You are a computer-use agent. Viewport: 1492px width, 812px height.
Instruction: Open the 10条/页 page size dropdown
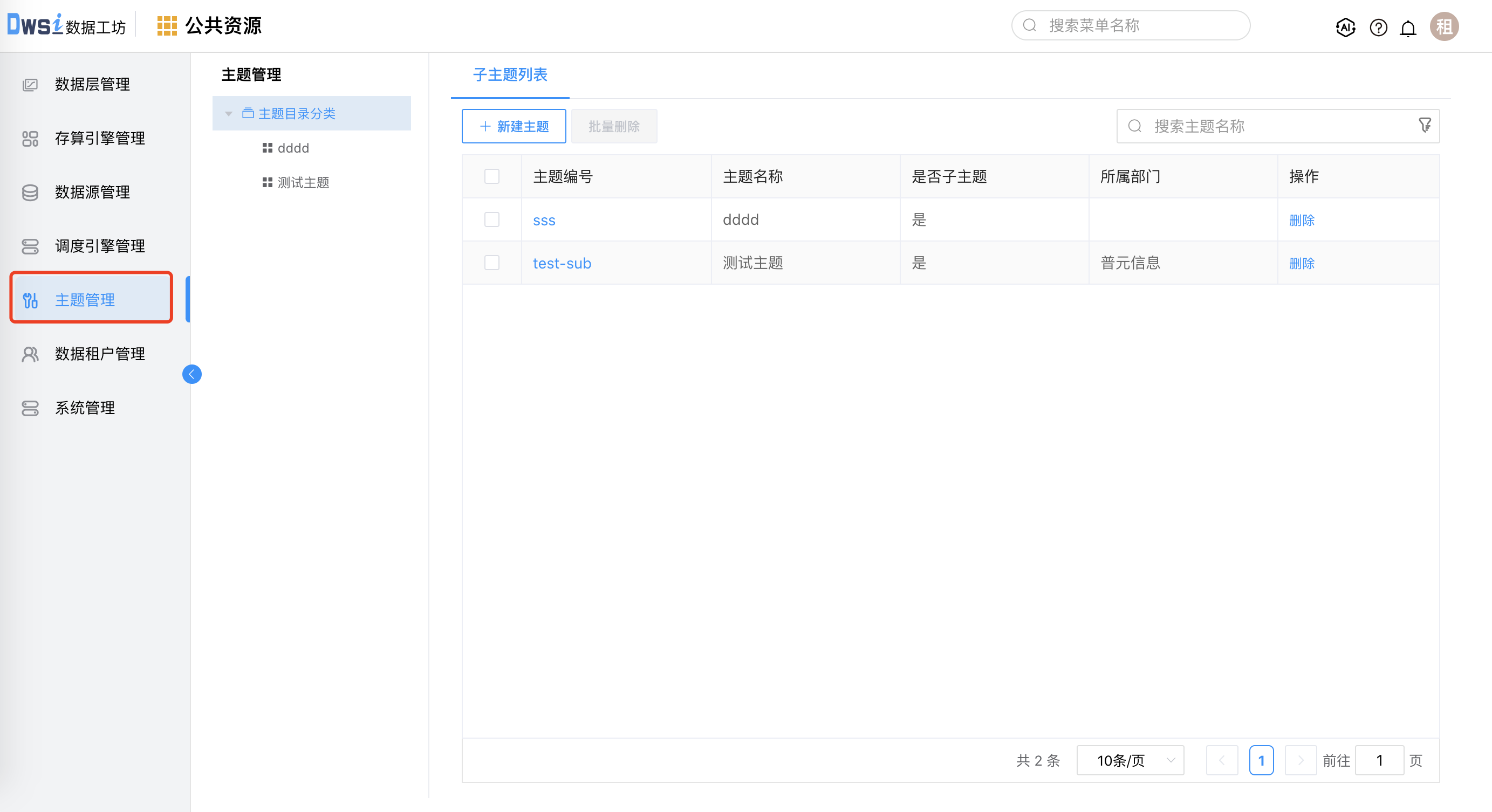(1129, 760)
